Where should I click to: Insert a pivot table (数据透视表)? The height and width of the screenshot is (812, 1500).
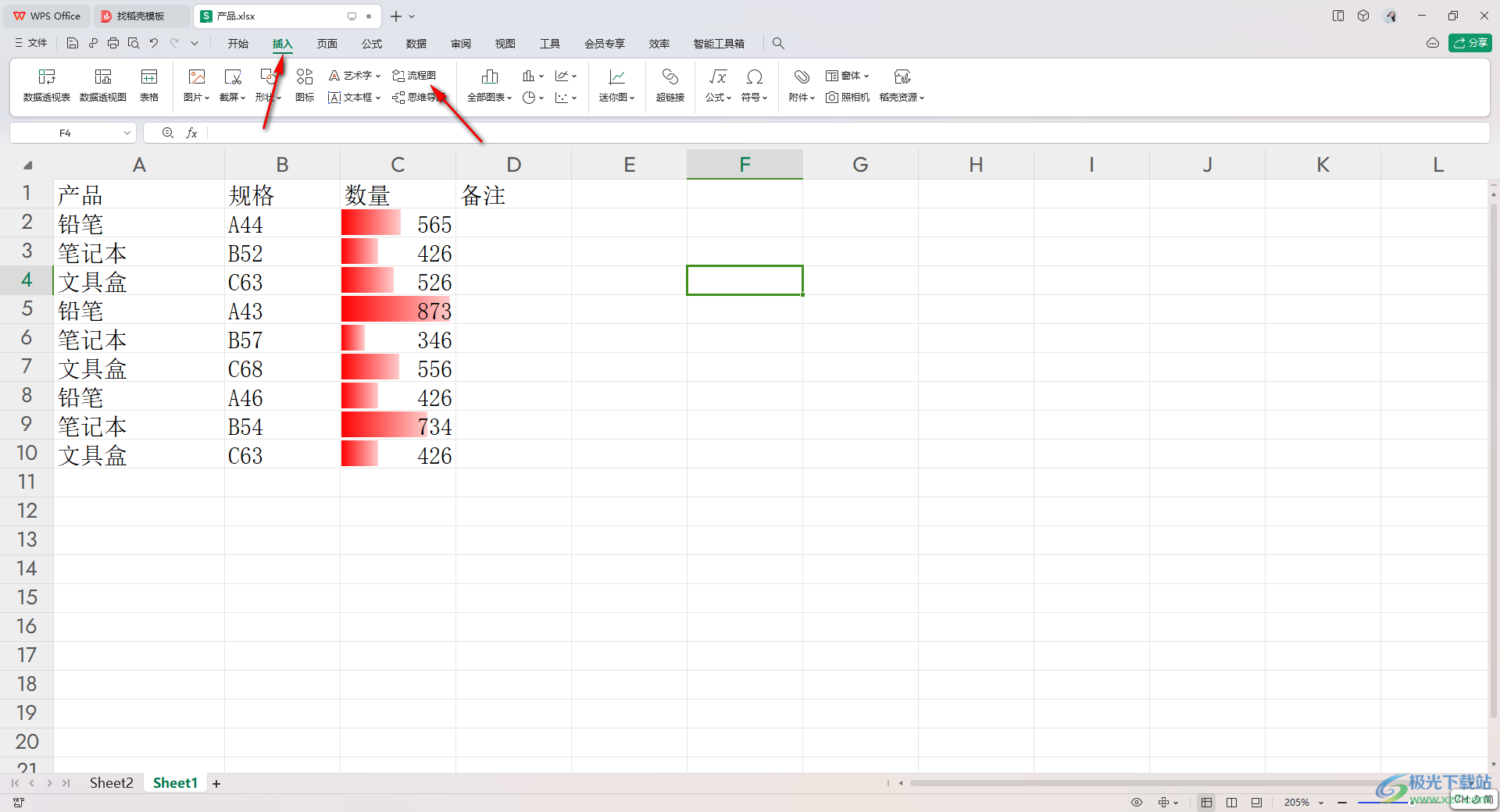tap(47, 85)
